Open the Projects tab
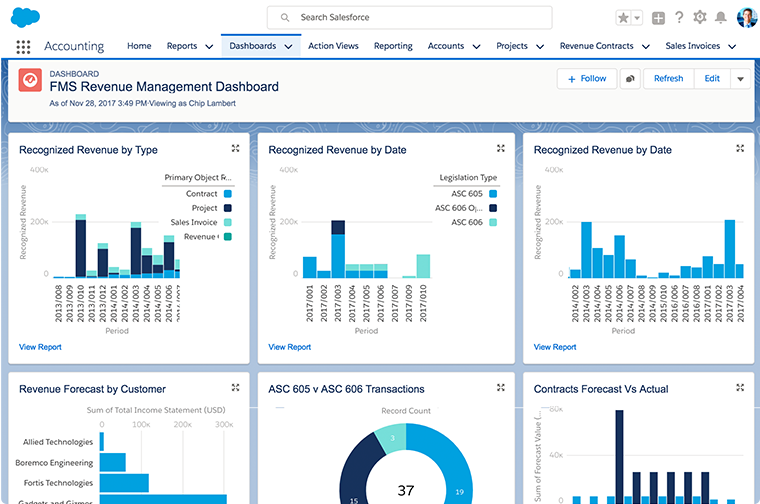Image resolution: width=760 pixels, height=504 pixels. [512, 46]
